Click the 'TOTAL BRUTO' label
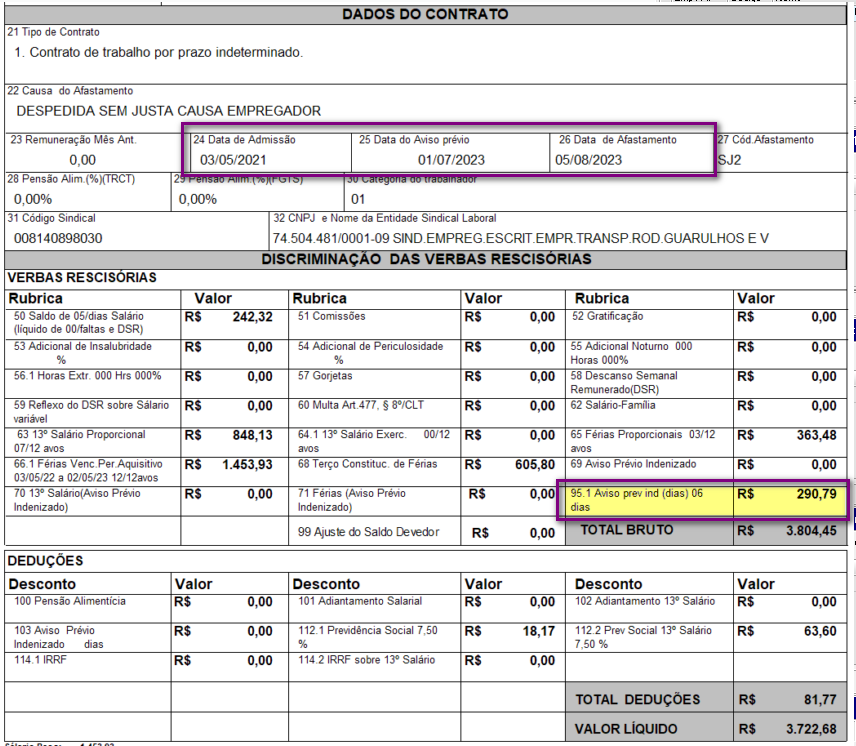 pyautogui.click(x=627, y=530)
